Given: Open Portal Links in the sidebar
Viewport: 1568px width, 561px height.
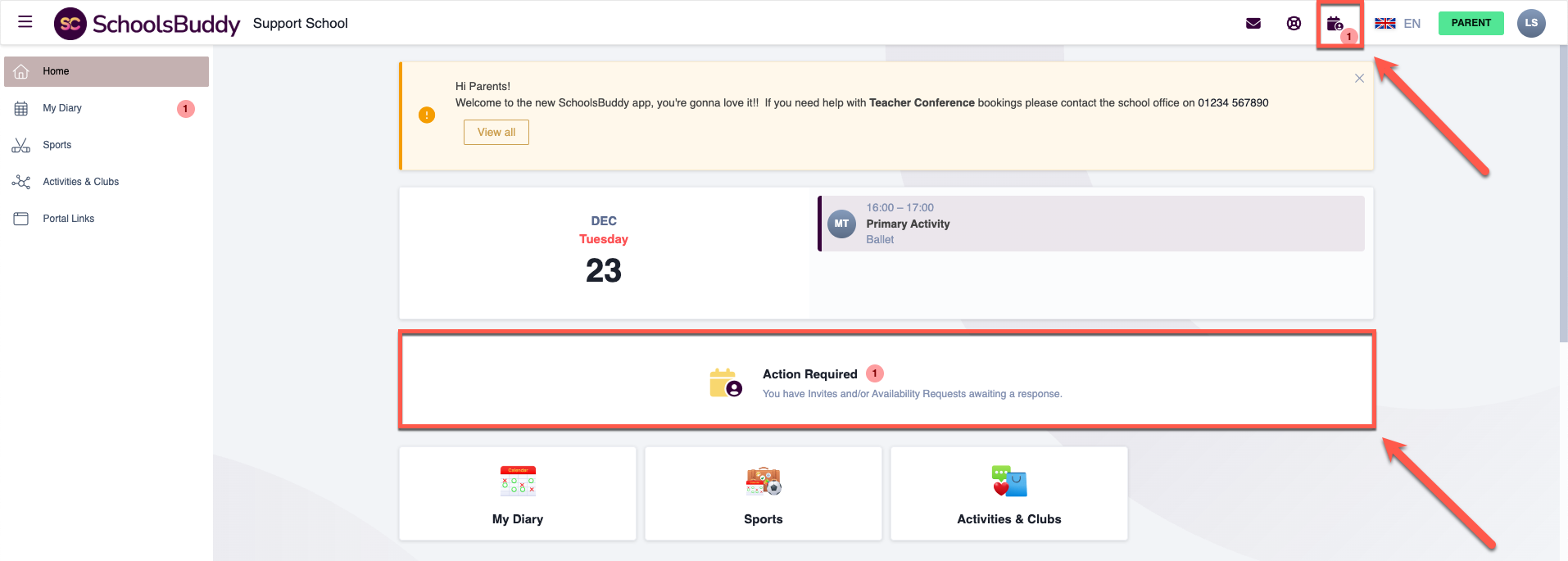Looking at the screenshot, I should (x=68, y=219).
